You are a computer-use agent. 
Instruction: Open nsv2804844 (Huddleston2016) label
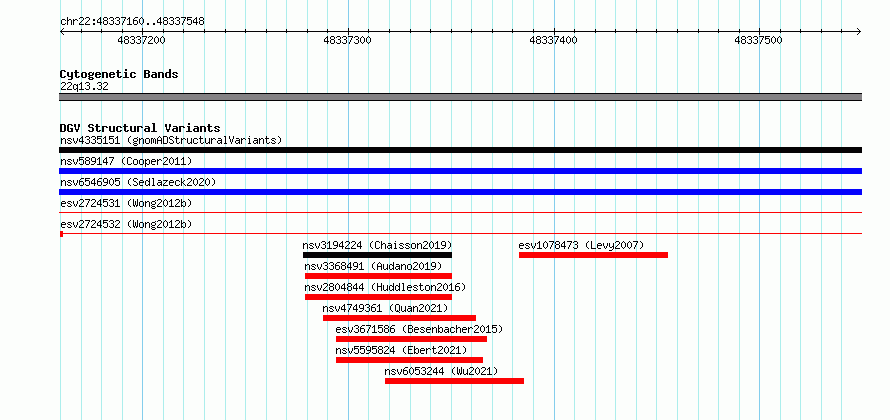385,287
